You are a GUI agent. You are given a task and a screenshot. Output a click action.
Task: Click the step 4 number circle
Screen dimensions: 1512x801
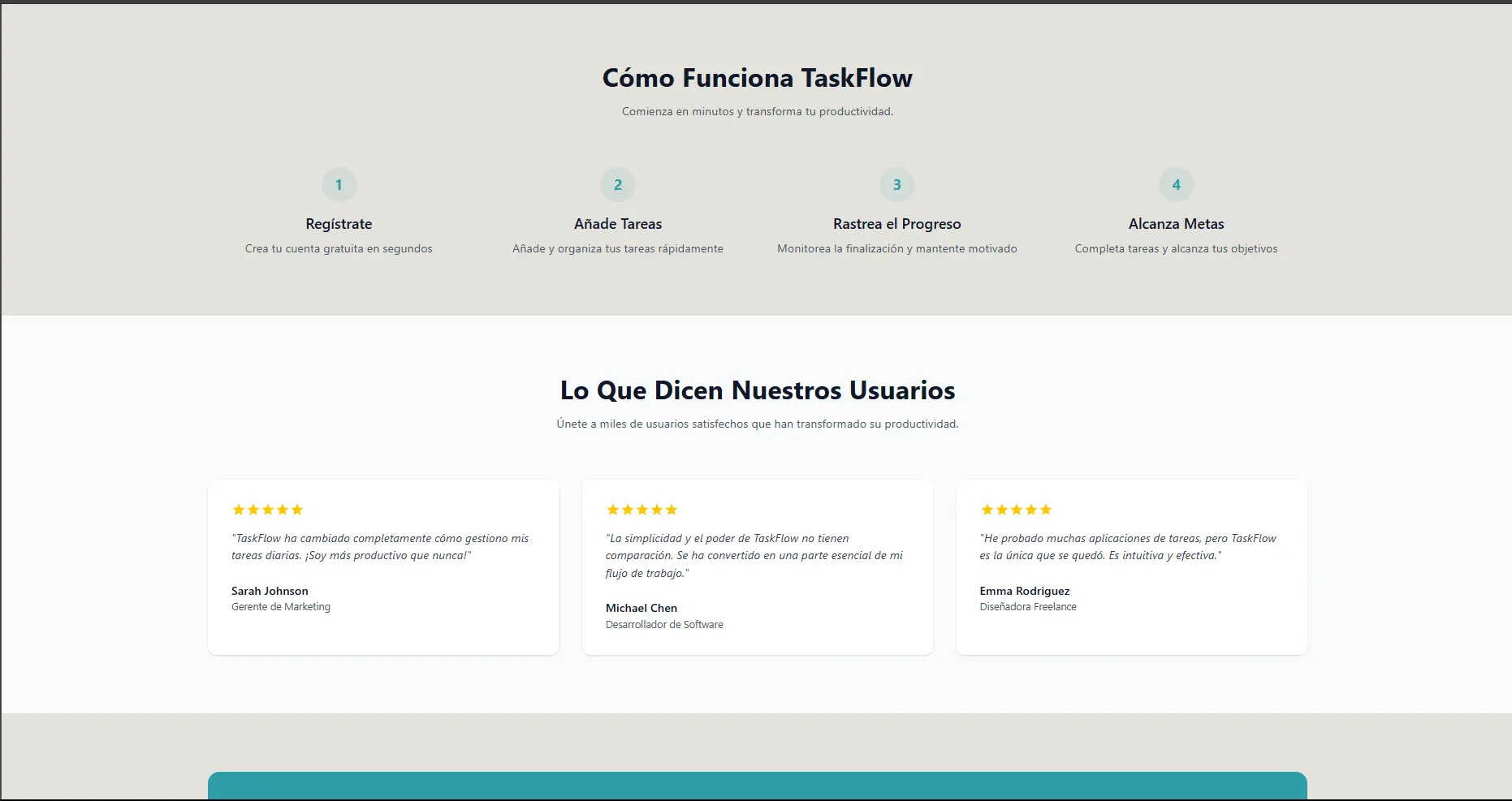point(1176,185)
